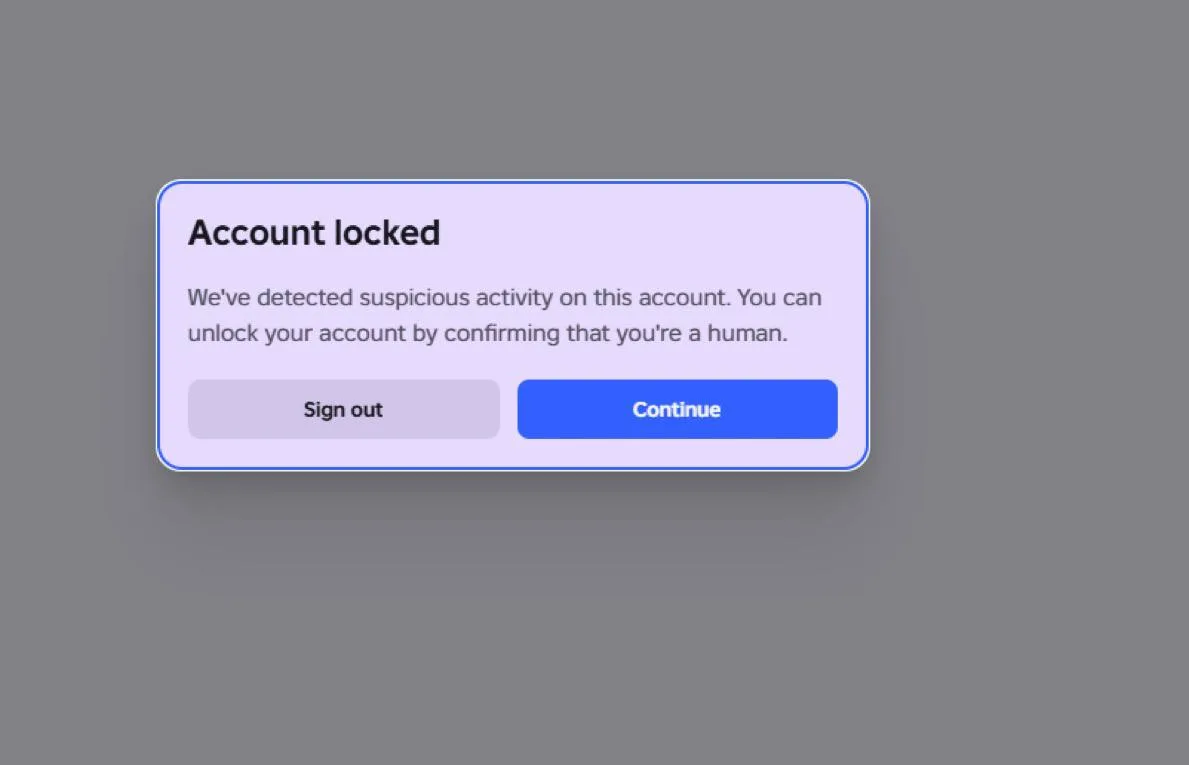Click the word 'unlock' in the dialog
This screenshot has height=765, width=1189.
click(x=223, y=333)
